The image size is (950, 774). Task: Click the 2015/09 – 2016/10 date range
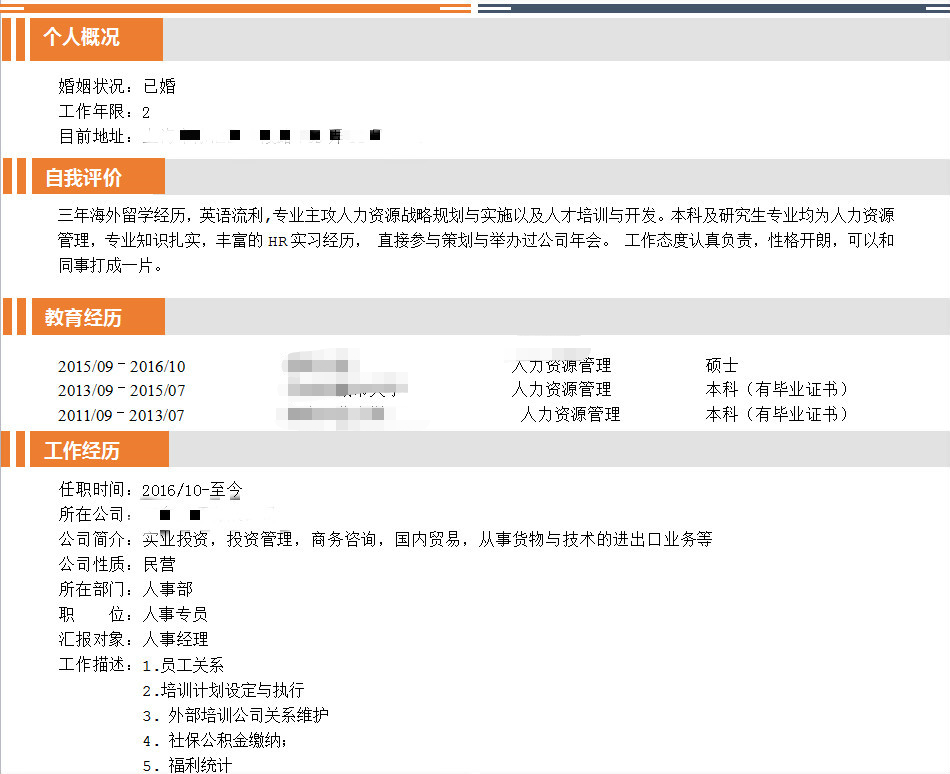(x=121, y=367)
